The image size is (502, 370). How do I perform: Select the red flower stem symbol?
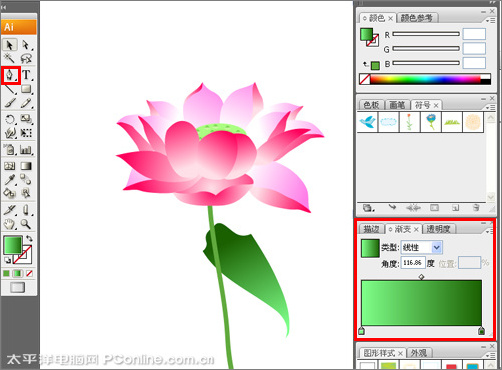point(410,122)
